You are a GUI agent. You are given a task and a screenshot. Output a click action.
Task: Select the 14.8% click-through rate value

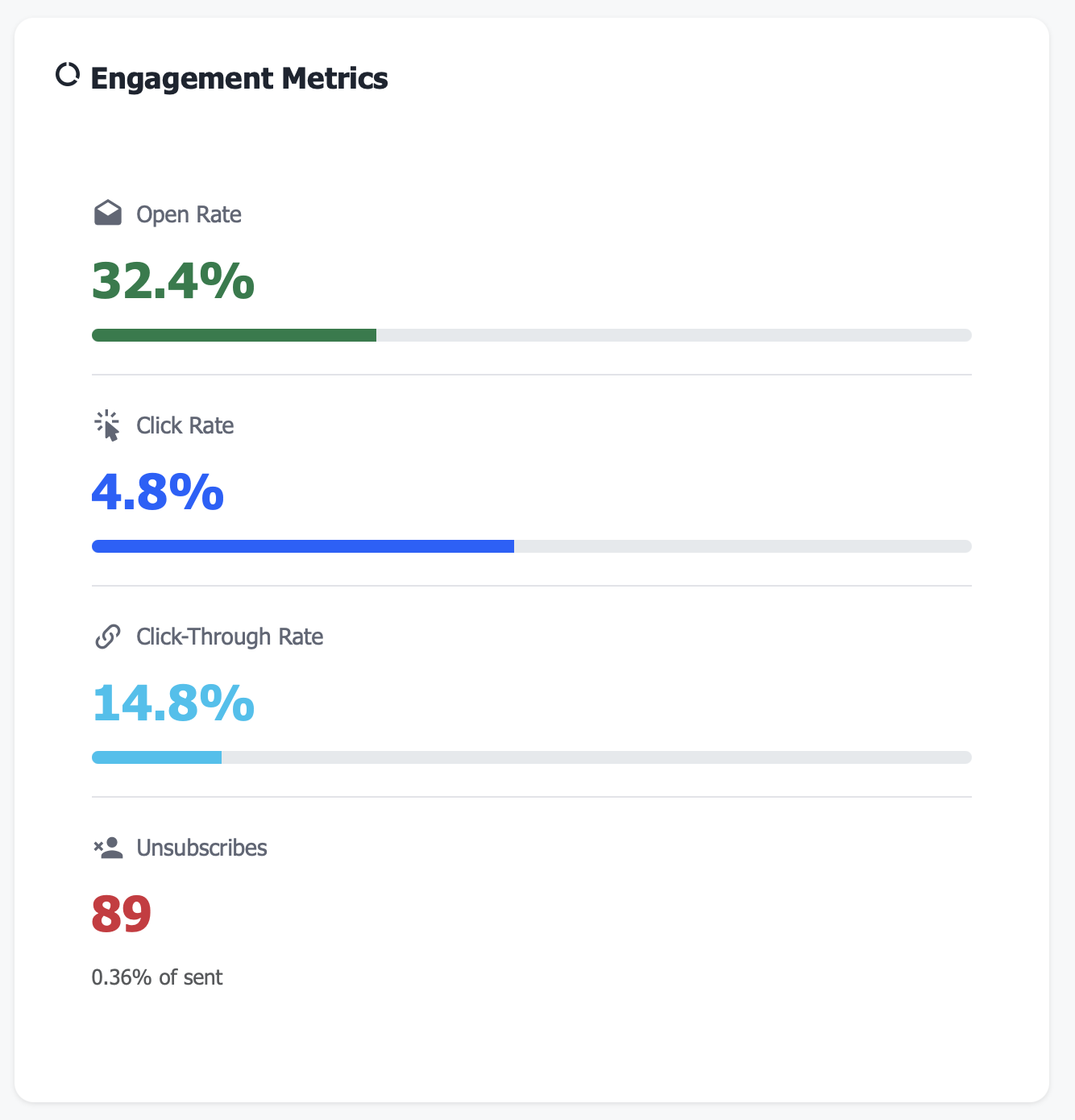click(174, 704)
